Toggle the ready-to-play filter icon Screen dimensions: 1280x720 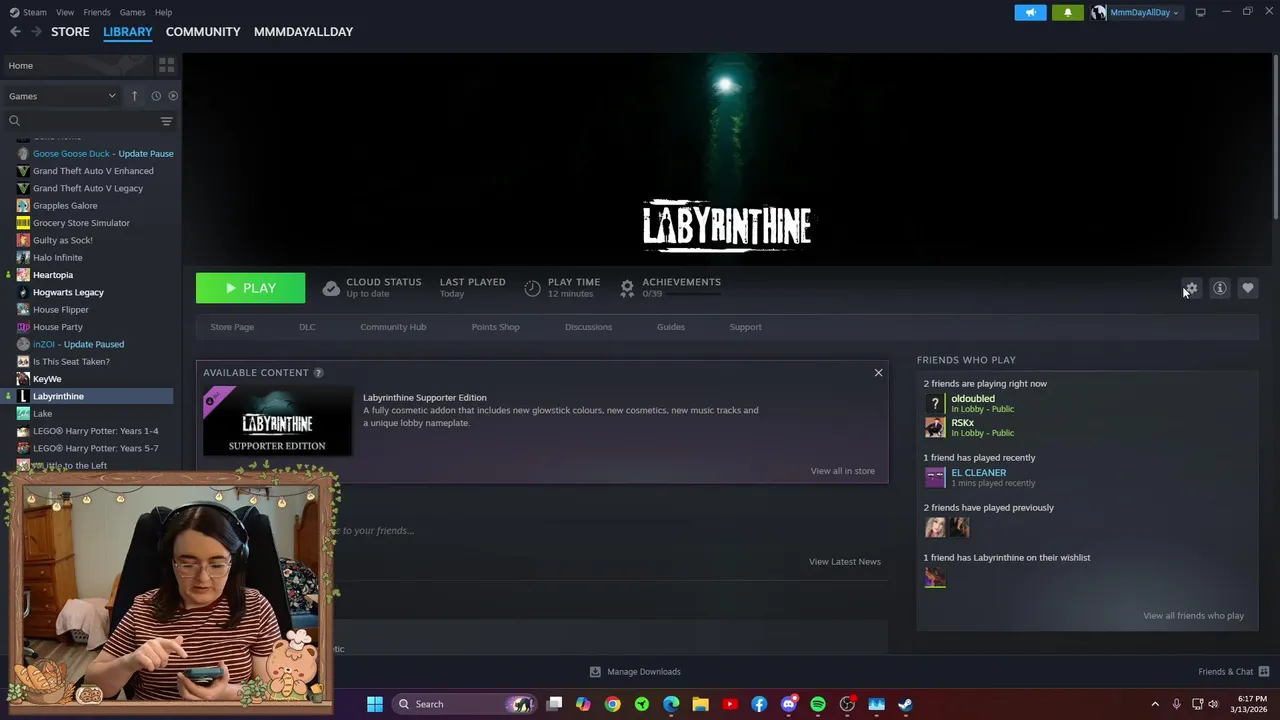(173, 96)
